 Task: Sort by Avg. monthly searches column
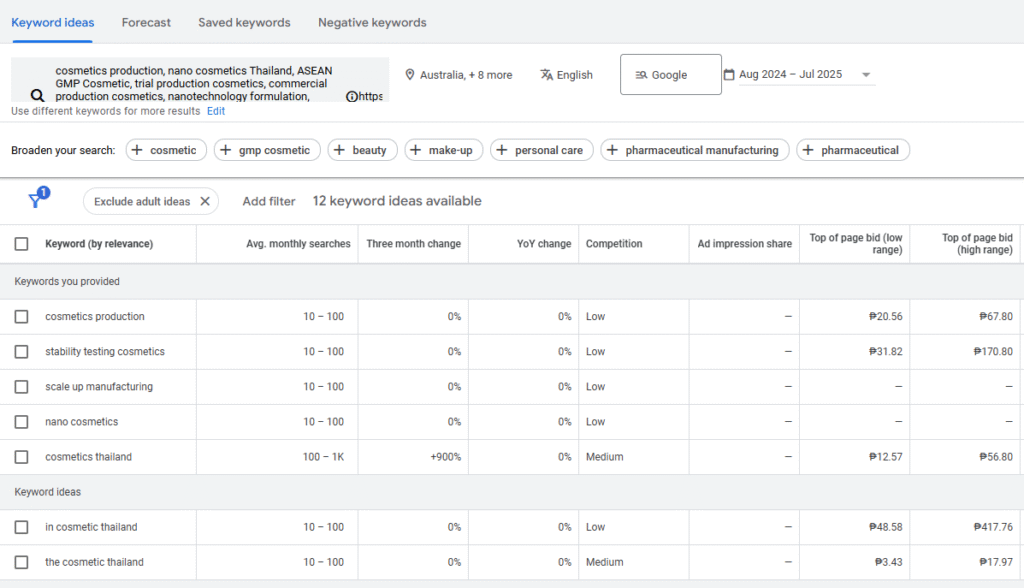coord(298,244)
